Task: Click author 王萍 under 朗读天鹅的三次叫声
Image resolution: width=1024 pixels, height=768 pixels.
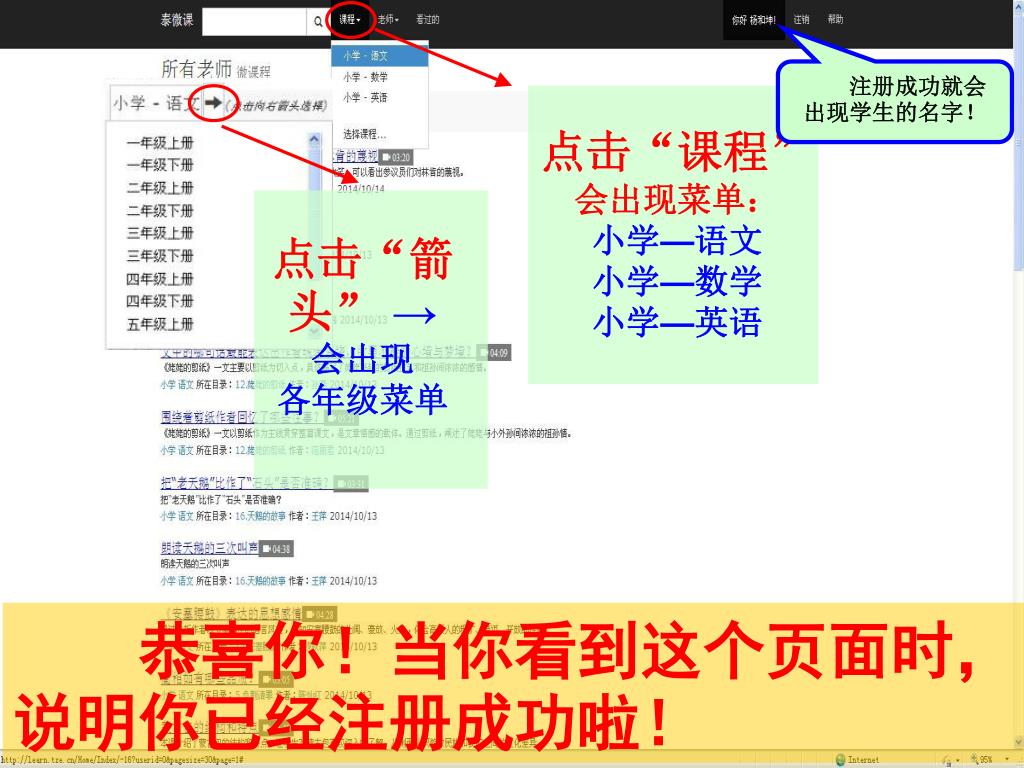Action: pyautogui.click(x=319, y=581)
